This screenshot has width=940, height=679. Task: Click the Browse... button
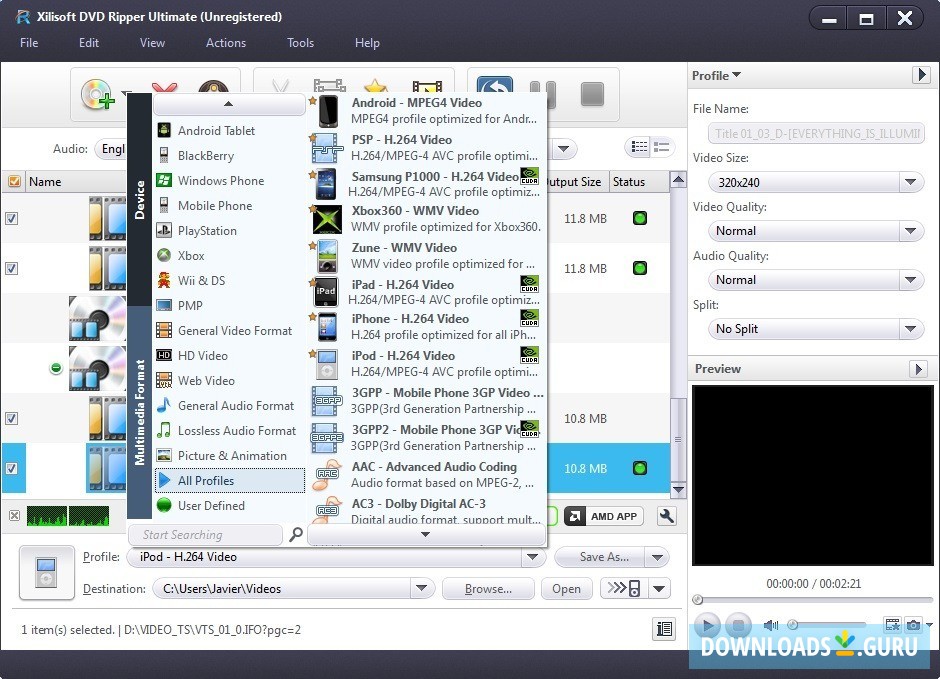click(x=488, y=589)
